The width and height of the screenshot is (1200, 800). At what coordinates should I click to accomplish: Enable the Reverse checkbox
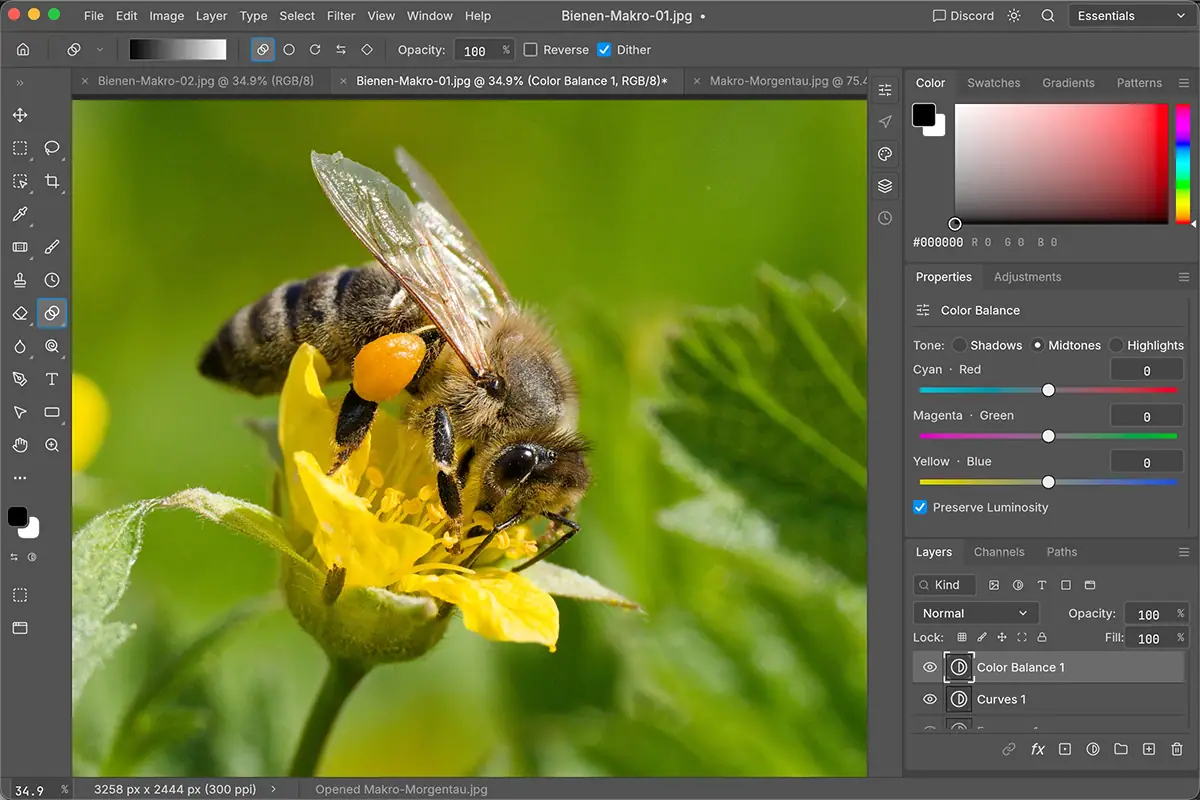531,49
